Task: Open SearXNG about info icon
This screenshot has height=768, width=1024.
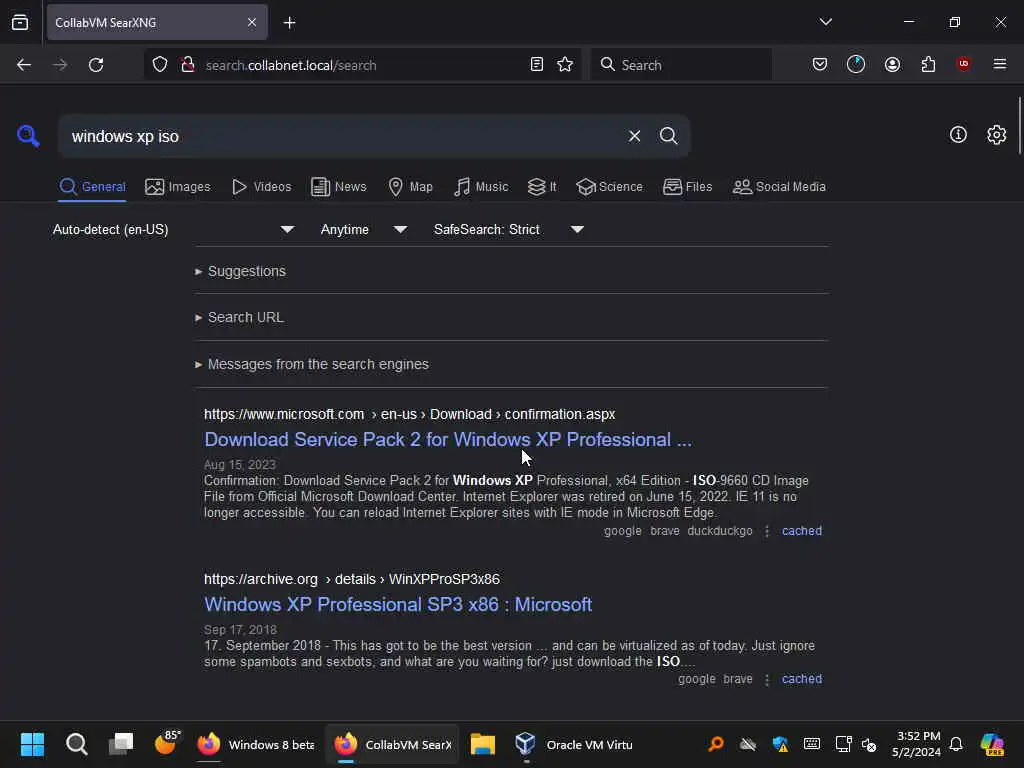Action: [x=958, y=135]
